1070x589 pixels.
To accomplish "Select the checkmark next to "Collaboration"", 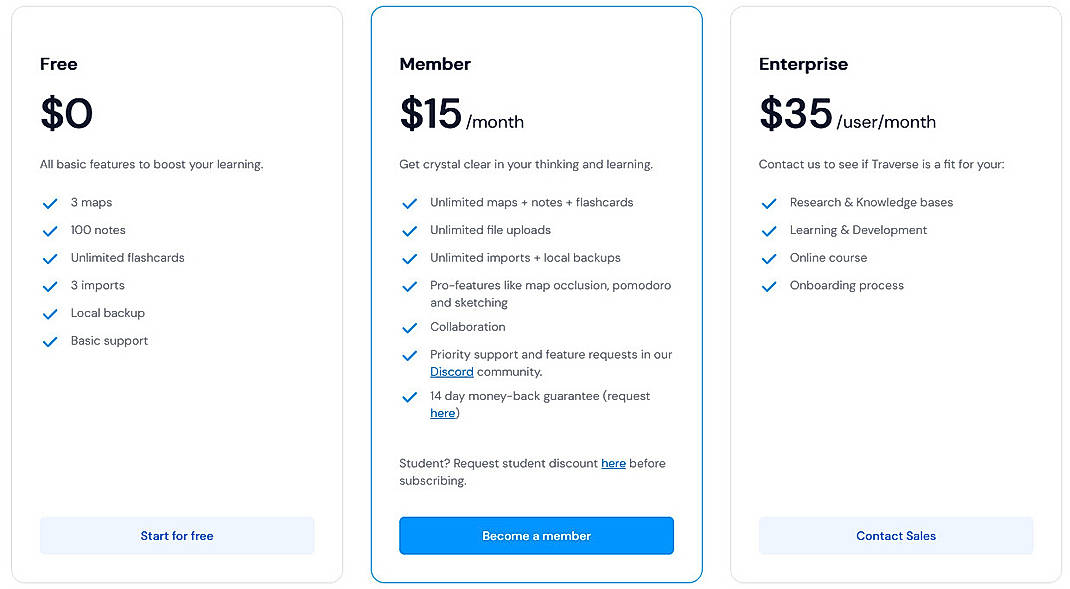I will (409, 327).
